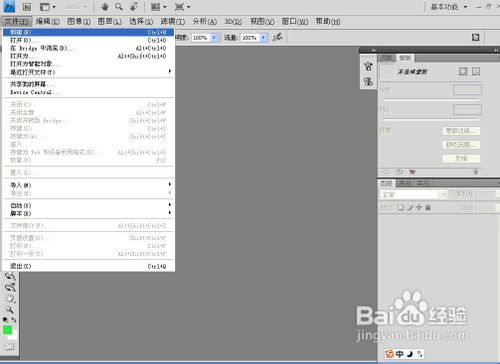Launch Bridge from the Br icon

[x=27, y=6]
